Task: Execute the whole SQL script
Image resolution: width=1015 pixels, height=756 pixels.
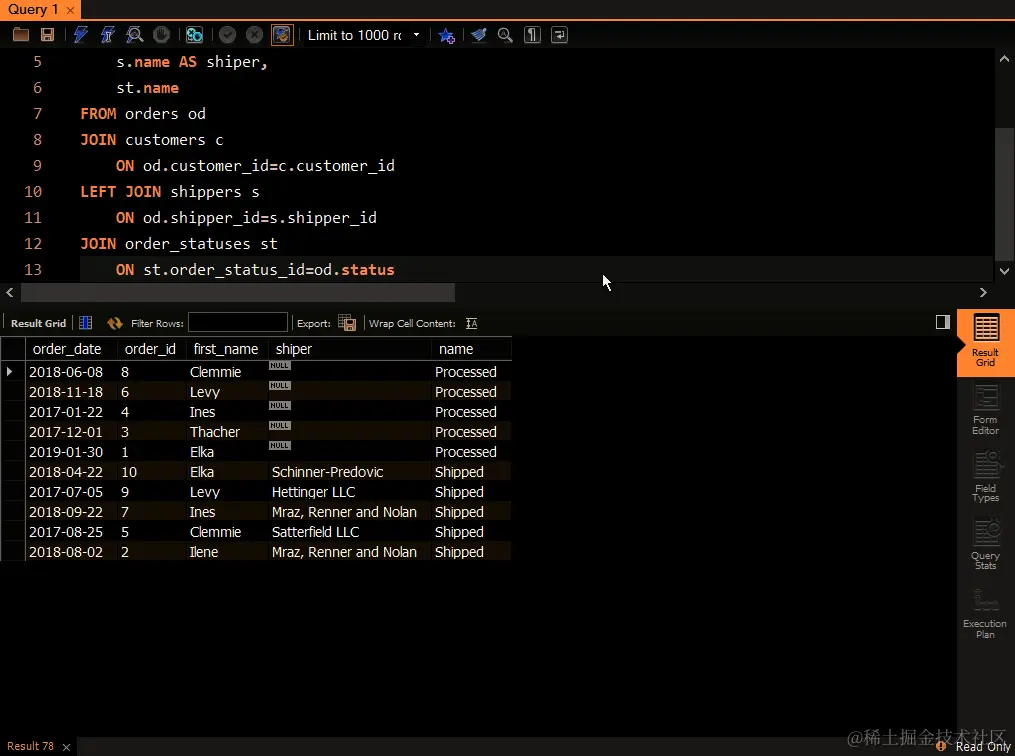Action: pyautogui.click(x=80, y=35)
